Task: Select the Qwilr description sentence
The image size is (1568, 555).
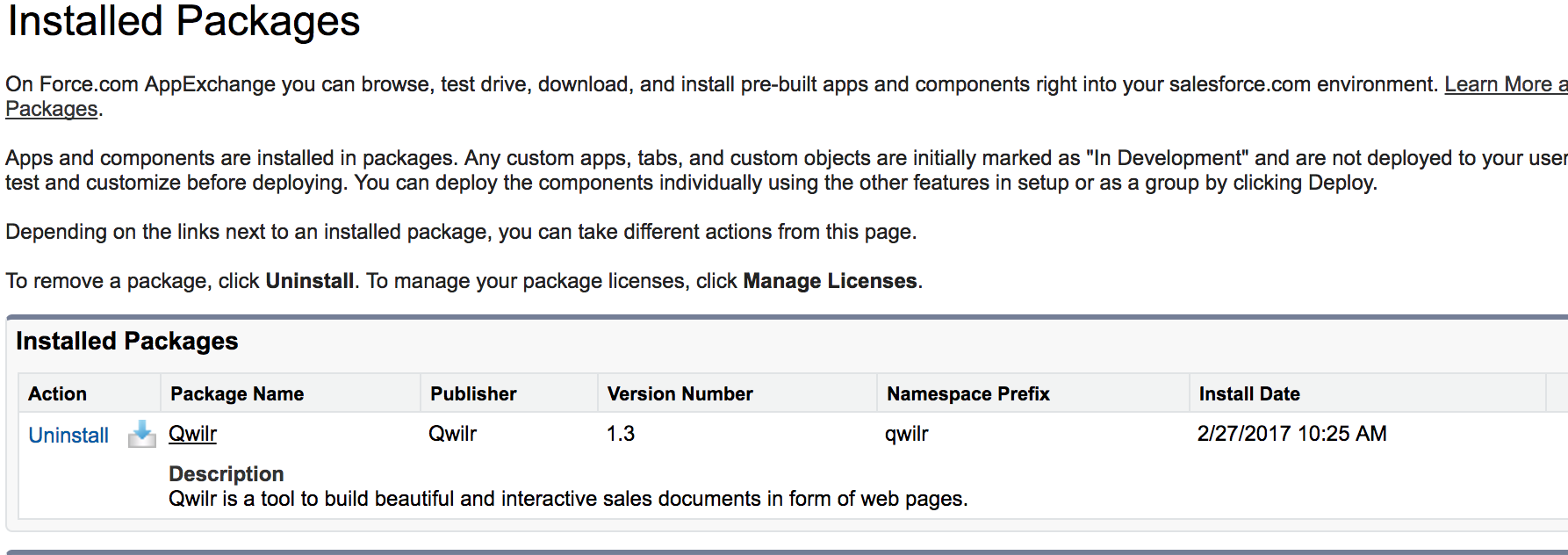Action: 568,499
